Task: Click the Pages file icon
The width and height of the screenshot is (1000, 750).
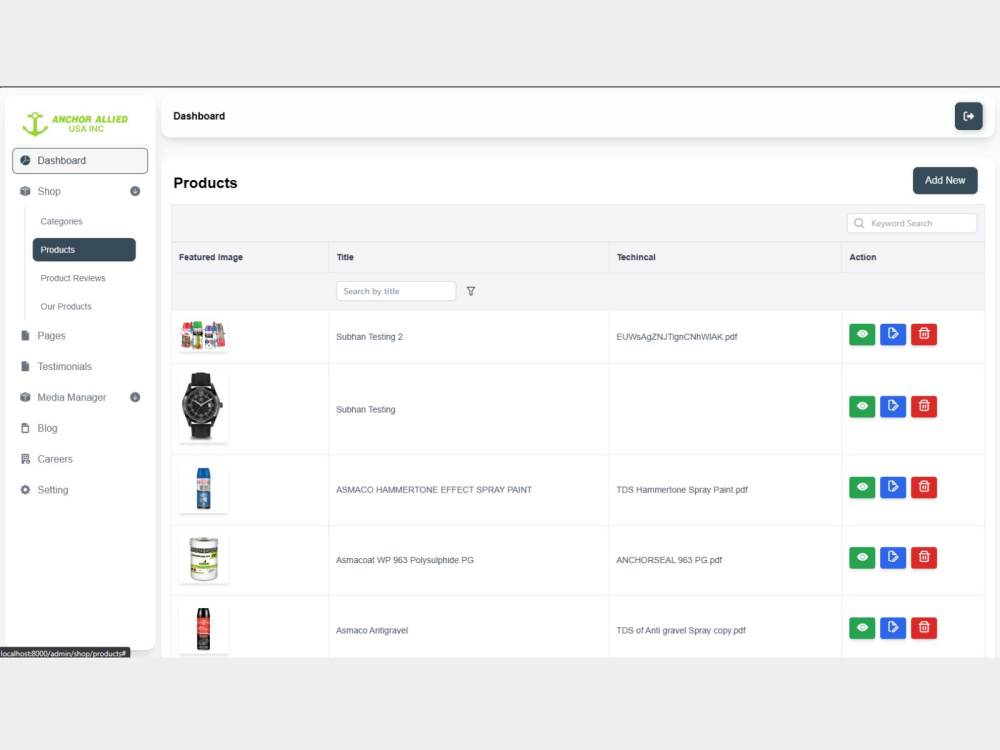Action: [25, 335]
